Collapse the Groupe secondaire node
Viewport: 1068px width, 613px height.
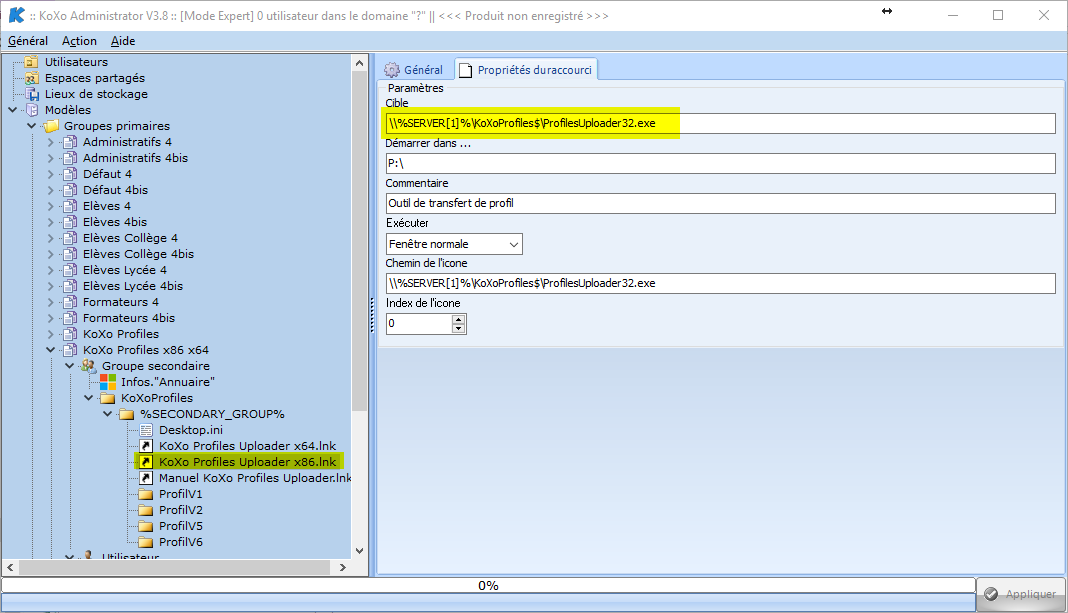tap(70, 366)
